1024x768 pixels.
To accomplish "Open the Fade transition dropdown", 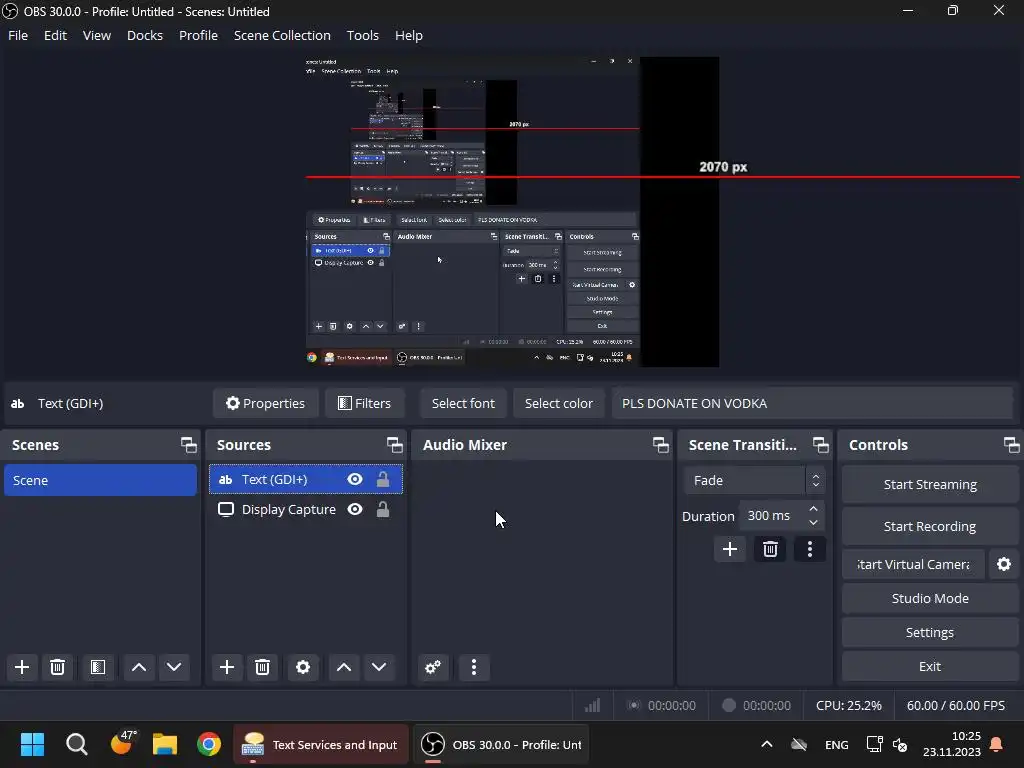I will pos(754,481).
